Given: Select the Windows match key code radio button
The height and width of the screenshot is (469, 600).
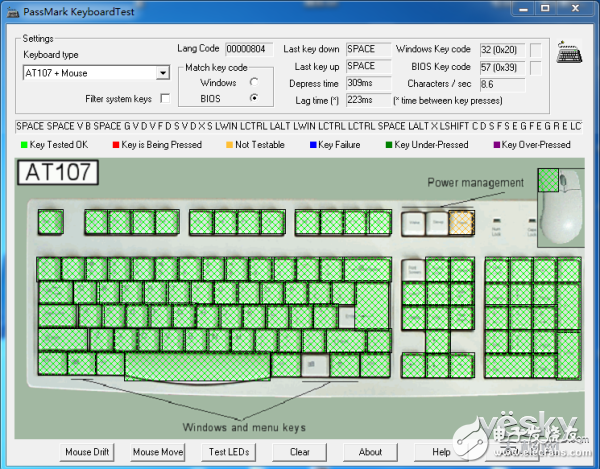Looking at the screenshot, I should (x=254, y=82).
